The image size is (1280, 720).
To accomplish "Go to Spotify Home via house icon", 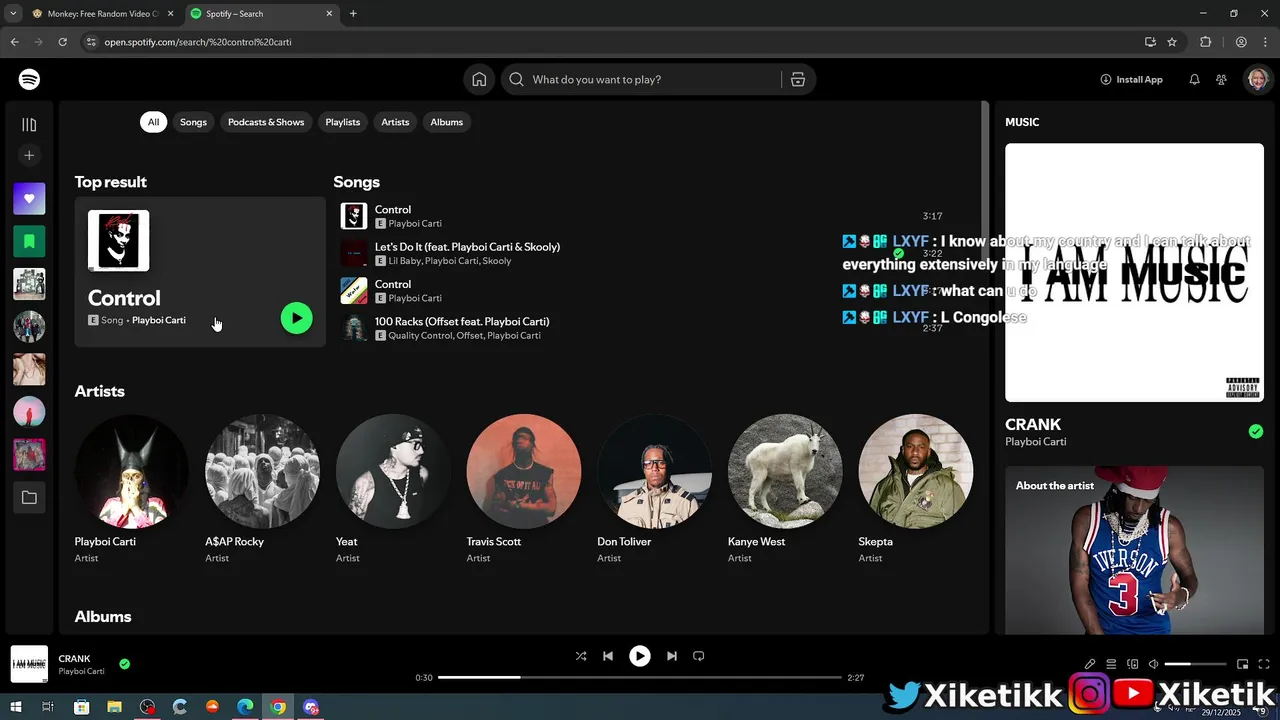I will pyautogui.click(x=479, y=79).
